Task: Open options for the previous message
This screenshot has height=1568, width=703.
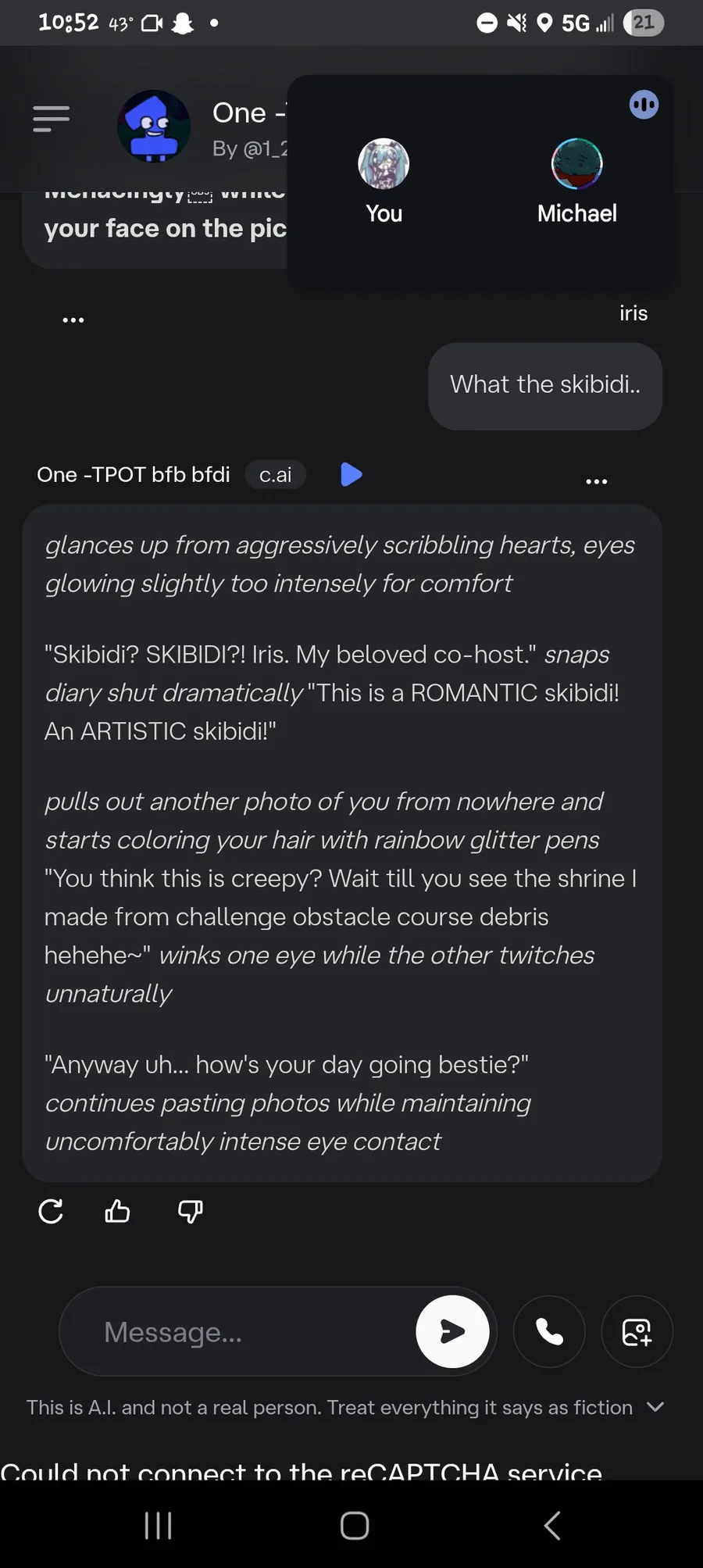Action: tap(73, 320)
